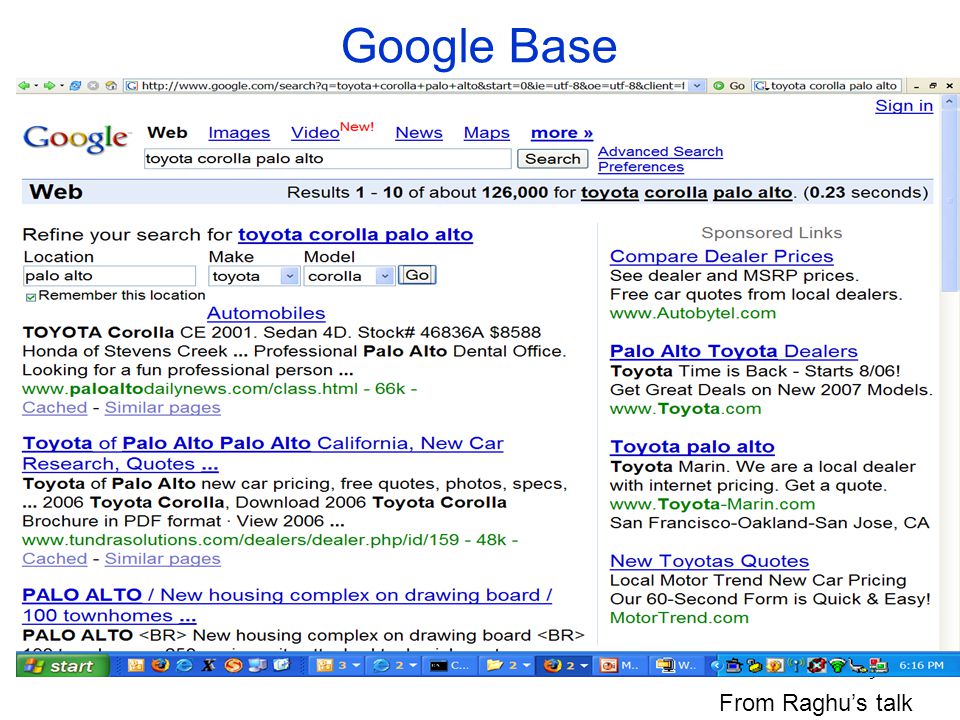Click the Google Search button
The width and height of the screenshot is (960, 720).
(x=552, y=159)
